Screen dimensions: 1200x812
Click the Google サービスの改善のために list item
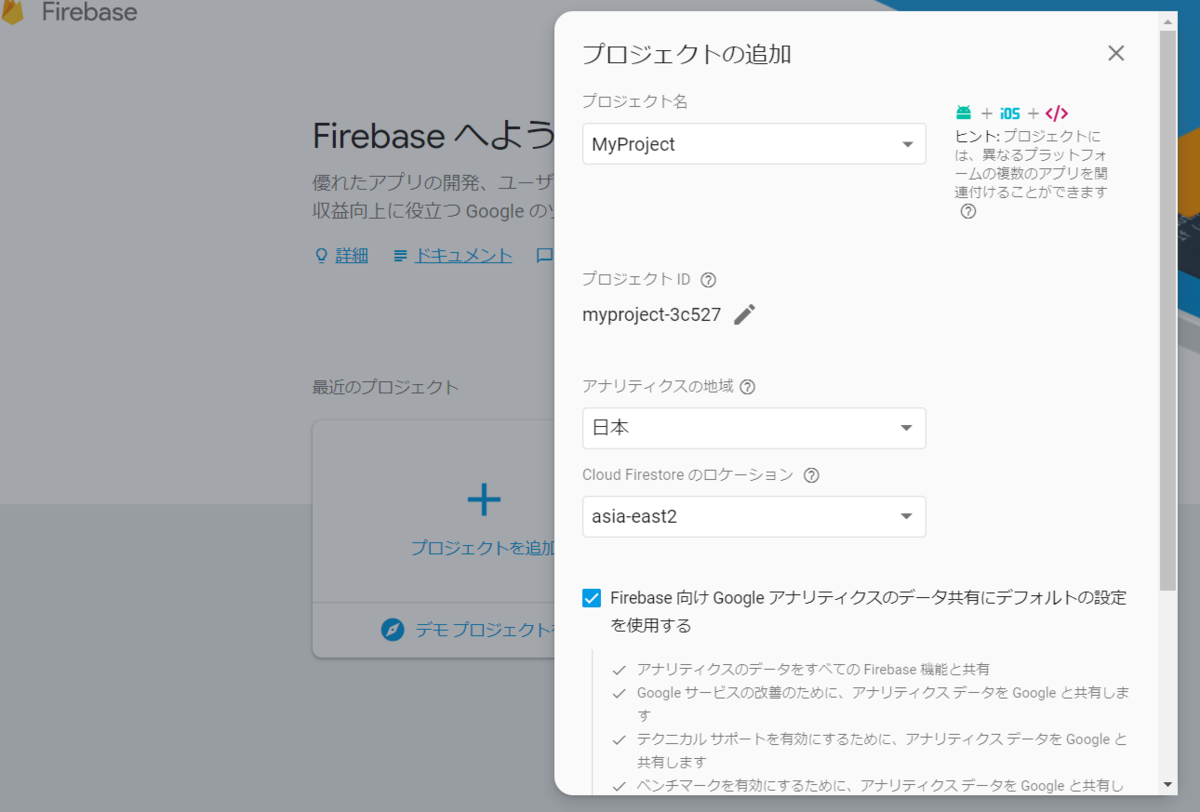pos(883,703)
